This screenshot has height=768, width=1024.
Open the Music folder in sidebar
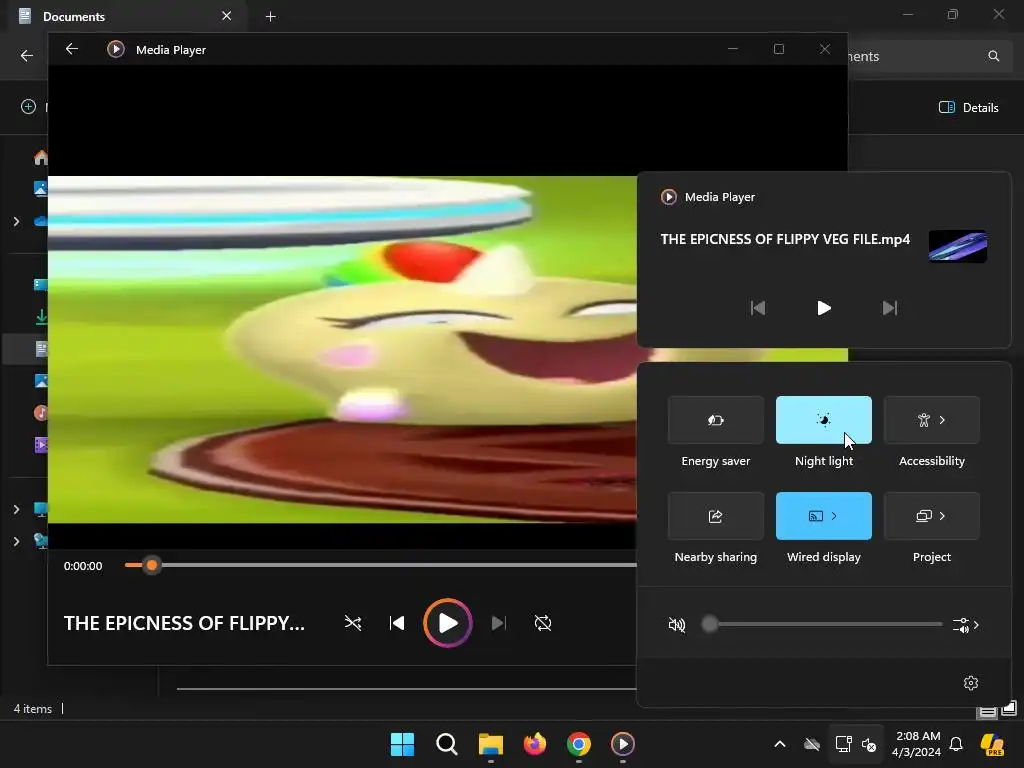click(x=40, y=412)
